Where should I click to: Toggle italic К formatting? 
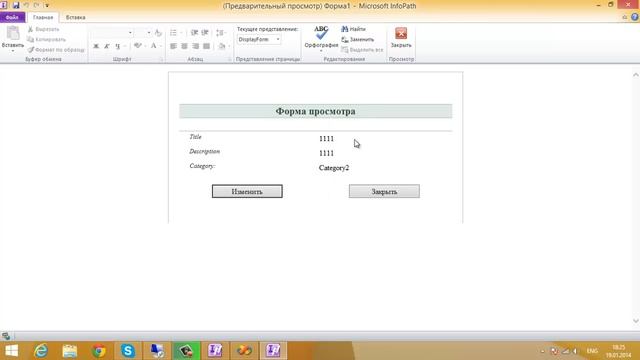[107, 46]
